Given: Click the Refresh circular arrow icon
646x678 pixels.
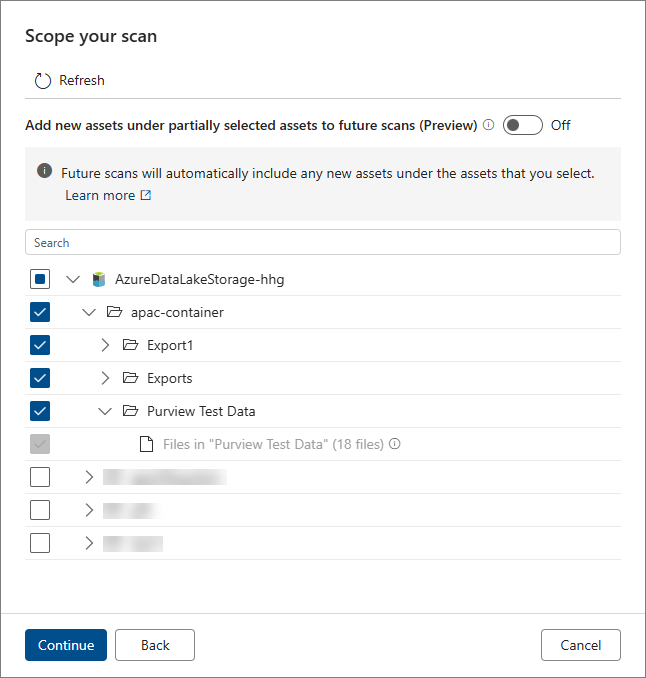Looking at the screenshot, I should pyautogui.click(x=43, y=81).
